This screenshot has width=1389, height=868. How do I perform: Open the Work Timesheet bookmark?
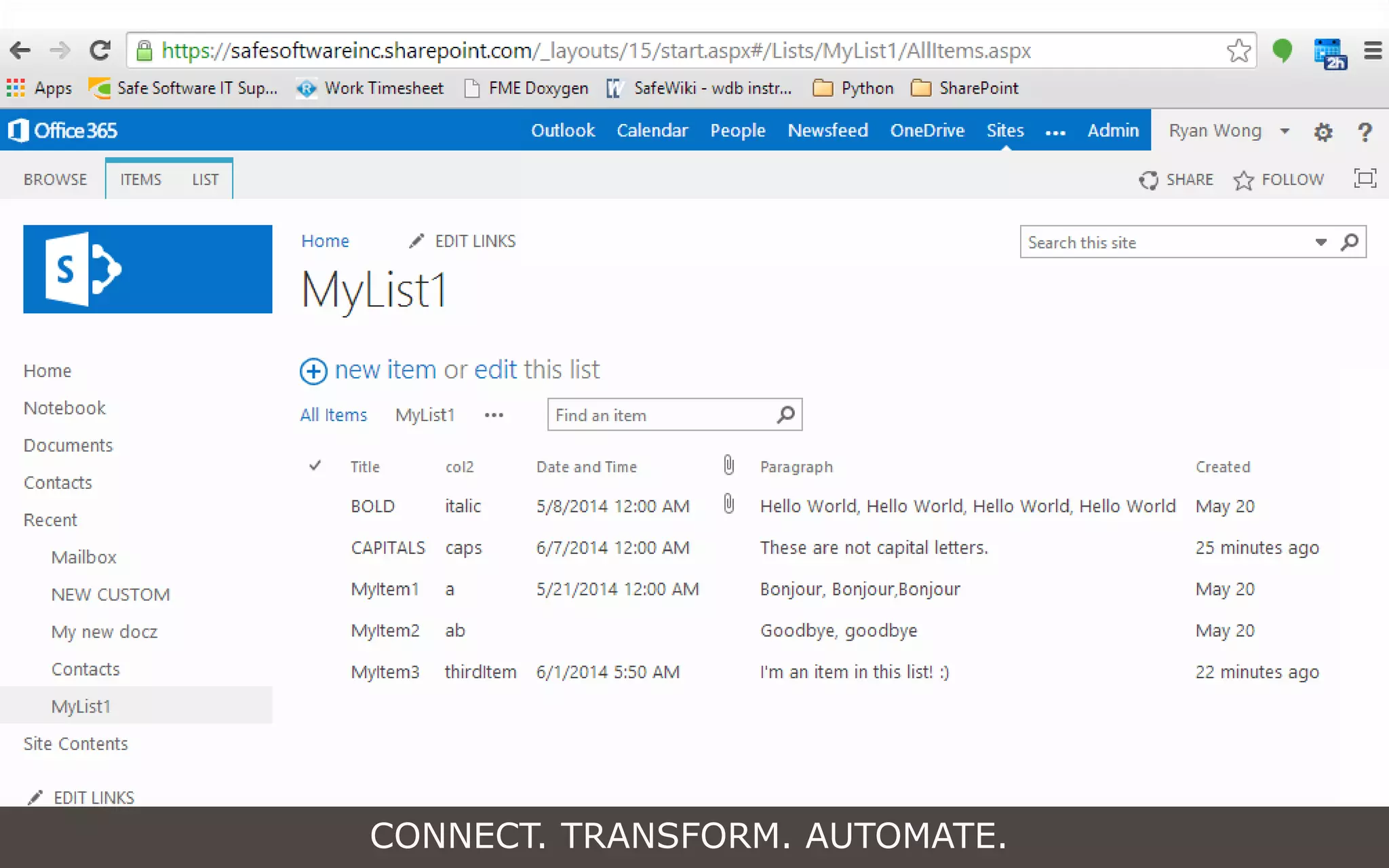(x=370, y=88)
